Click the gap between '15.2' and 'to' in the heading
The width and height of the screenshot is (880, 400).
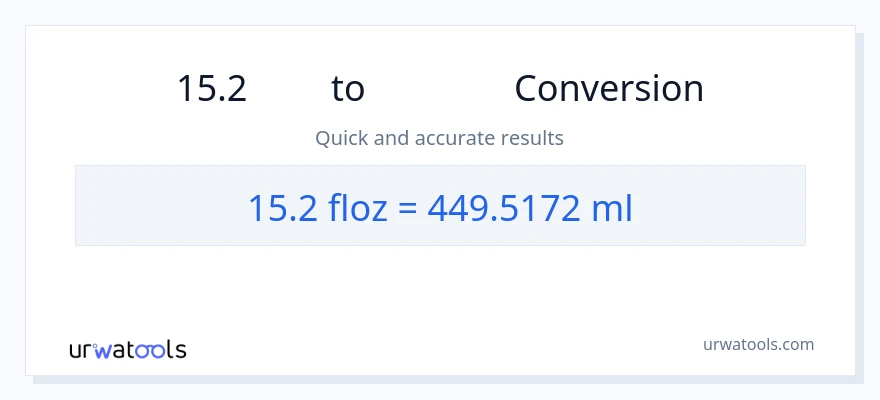pos(289,89)
